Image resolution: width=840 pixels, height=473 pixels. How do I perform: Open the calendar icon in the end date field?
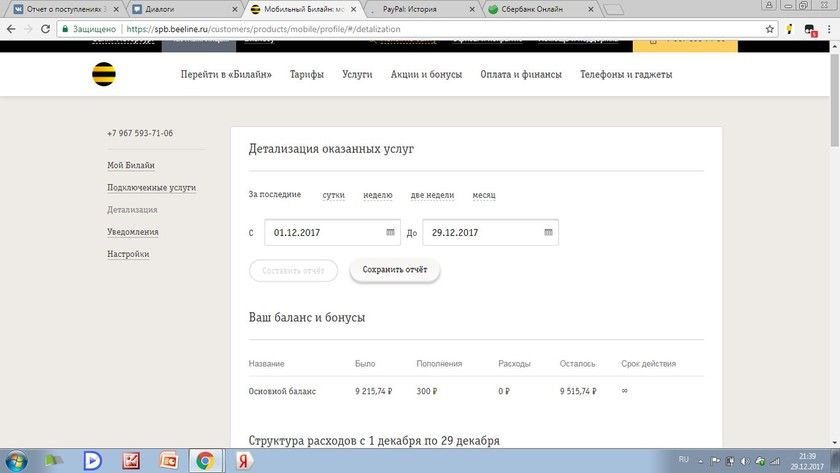coord(549,232)
